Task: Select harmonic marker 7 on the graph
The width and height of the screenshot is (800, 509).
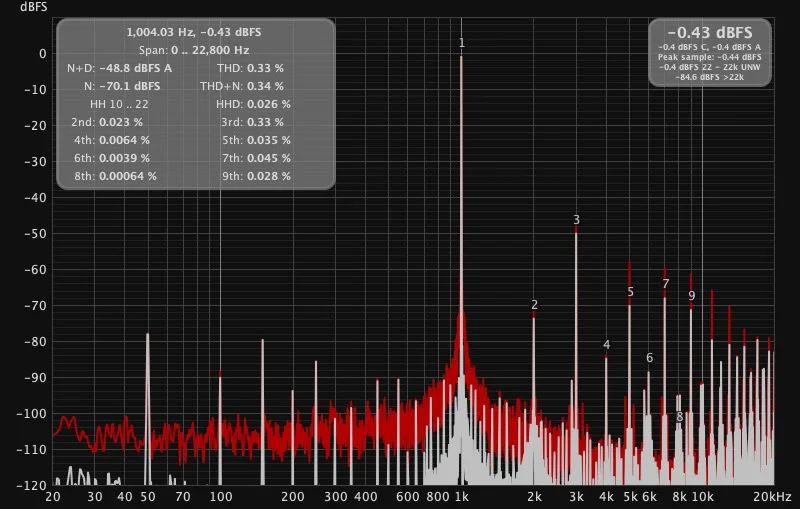Action: 665,284
